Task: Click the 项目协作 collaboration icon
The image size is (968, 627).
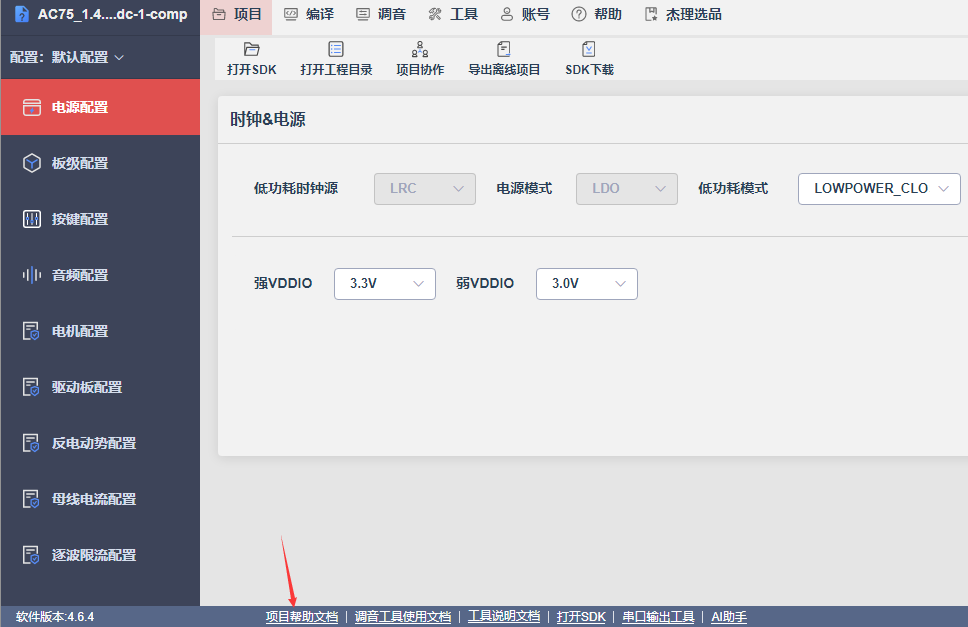Action: point(420,49)
